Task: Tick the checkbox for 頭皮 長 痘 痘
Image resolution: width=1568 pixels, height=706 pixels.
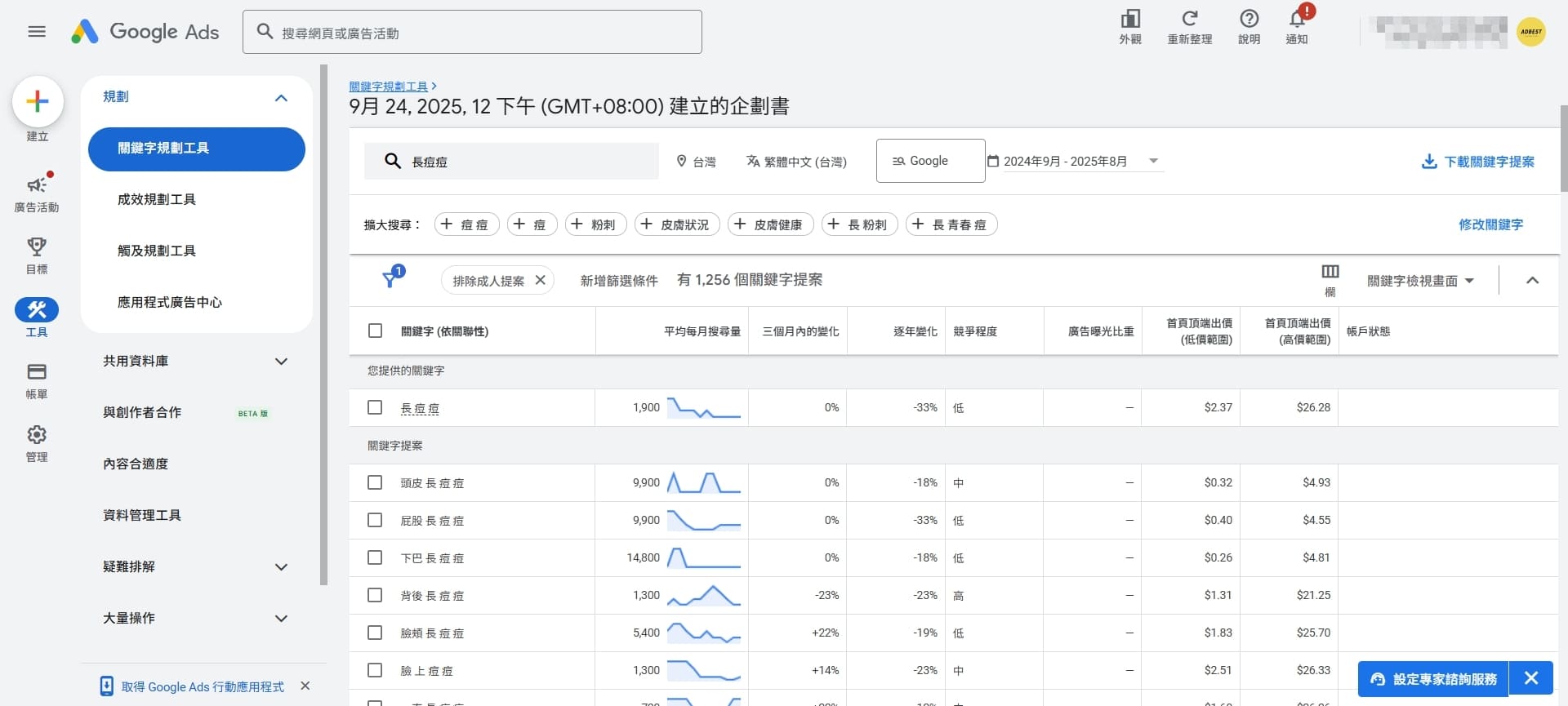Action: coord(375,482)
